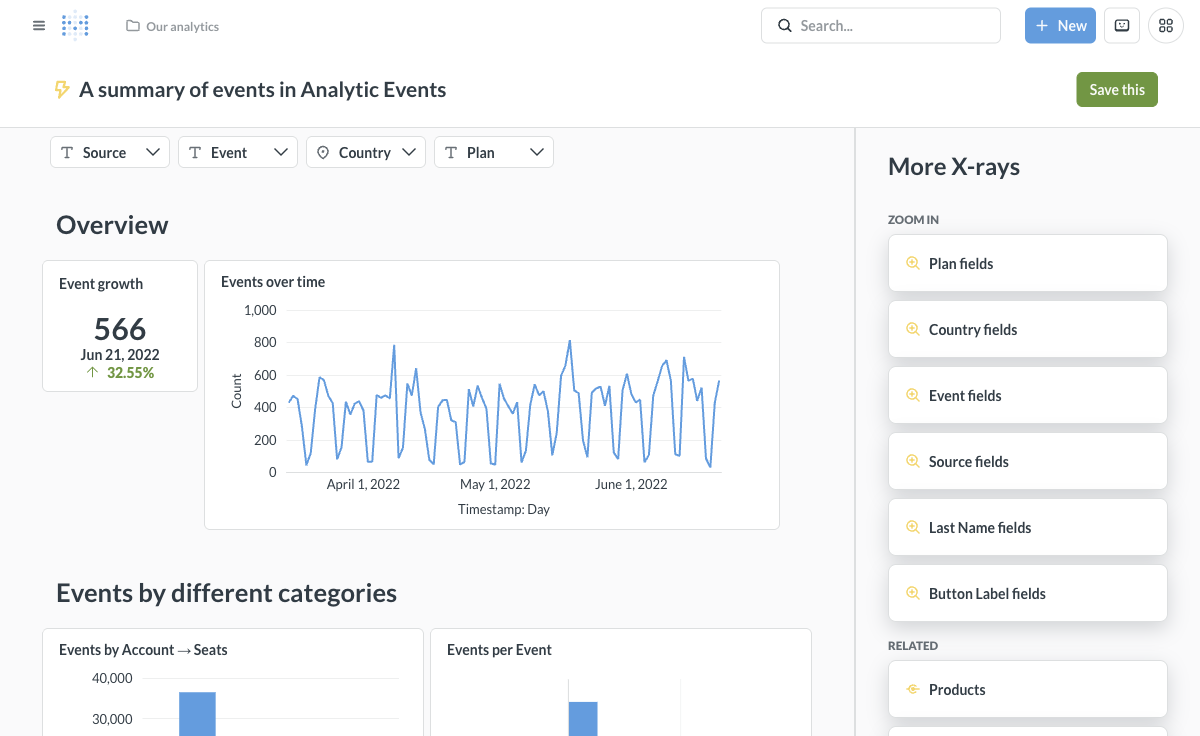
Task: Click the Events over time chart title
Action: [273, 282]
